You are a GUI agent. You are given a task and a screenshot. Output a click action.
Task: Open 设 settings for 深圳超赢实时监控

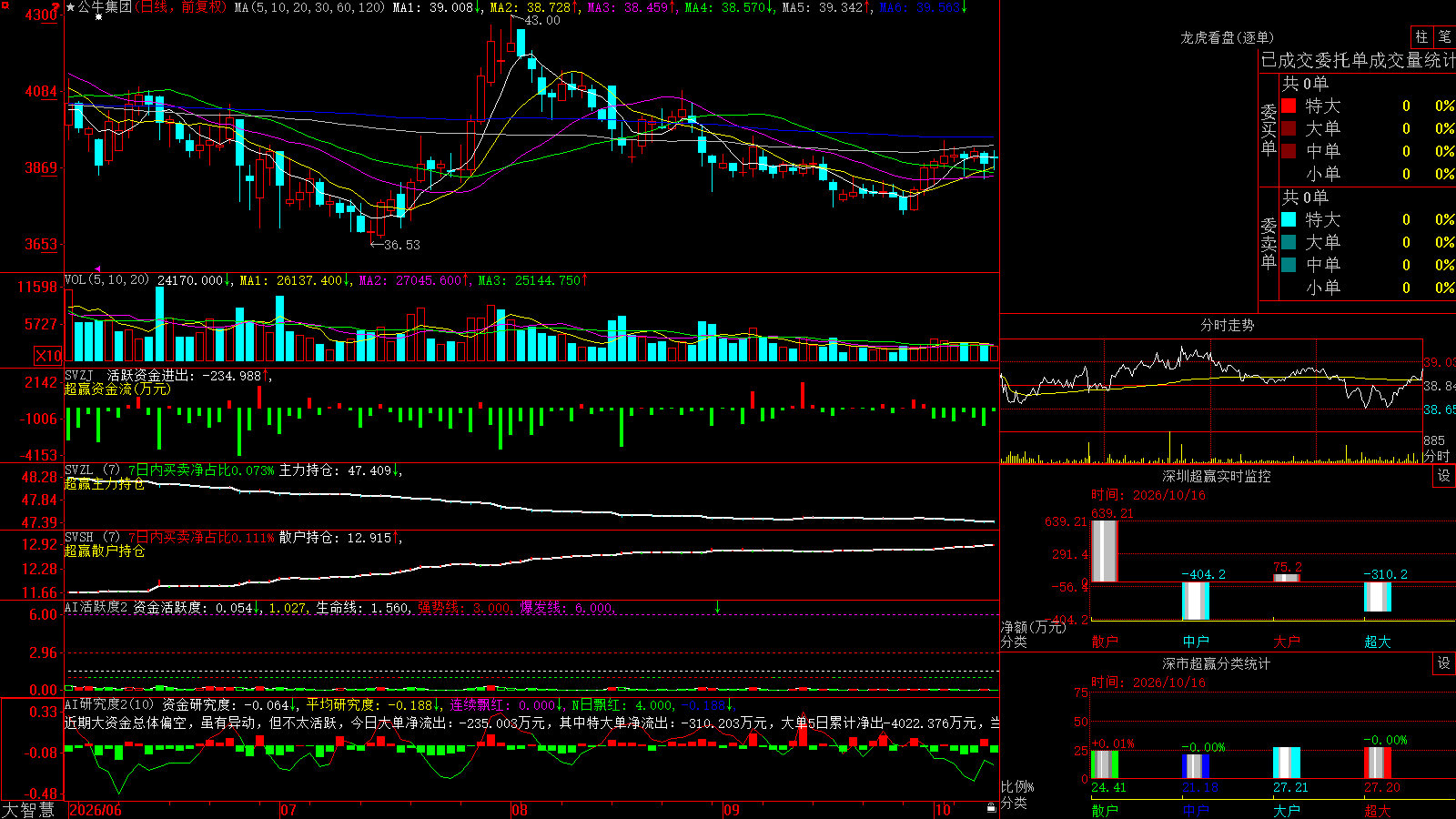(x=1443, y=476)
